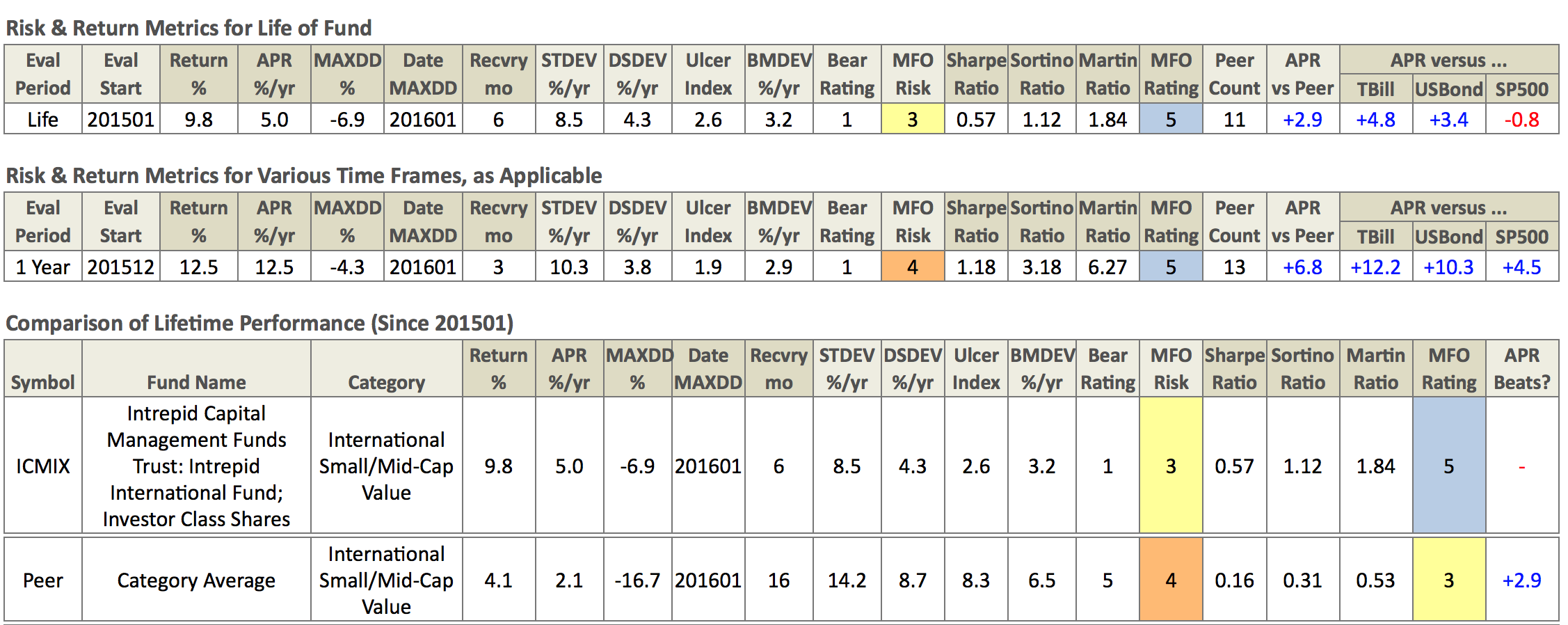Select yellow MFO Rating cell in Peer row

pyautogui.click(x=1448, y=580)
